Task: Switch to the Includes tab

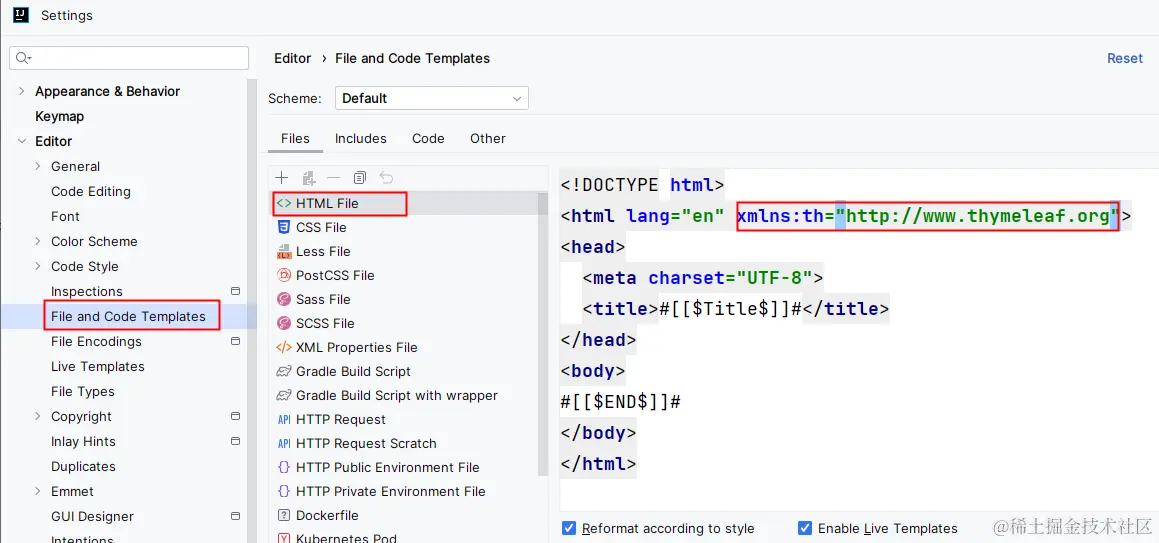Action: click(361, 138)
